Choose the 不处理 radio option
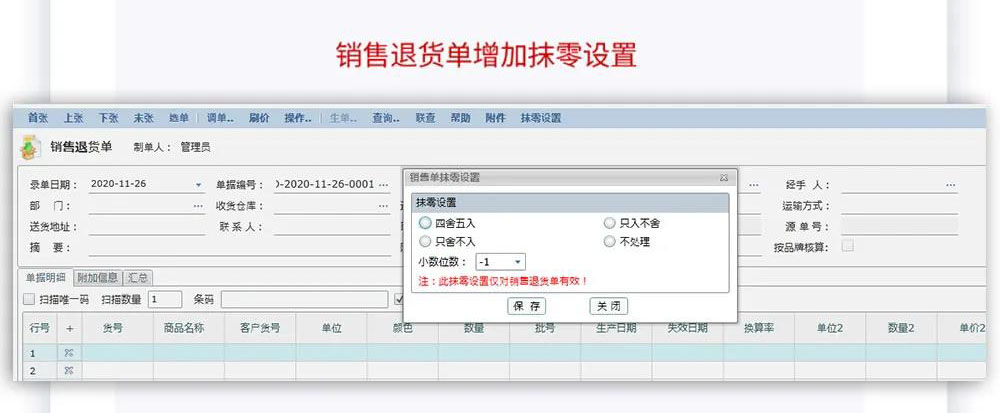The width and height of the screenshot is (1000, 413). point(610,241)
